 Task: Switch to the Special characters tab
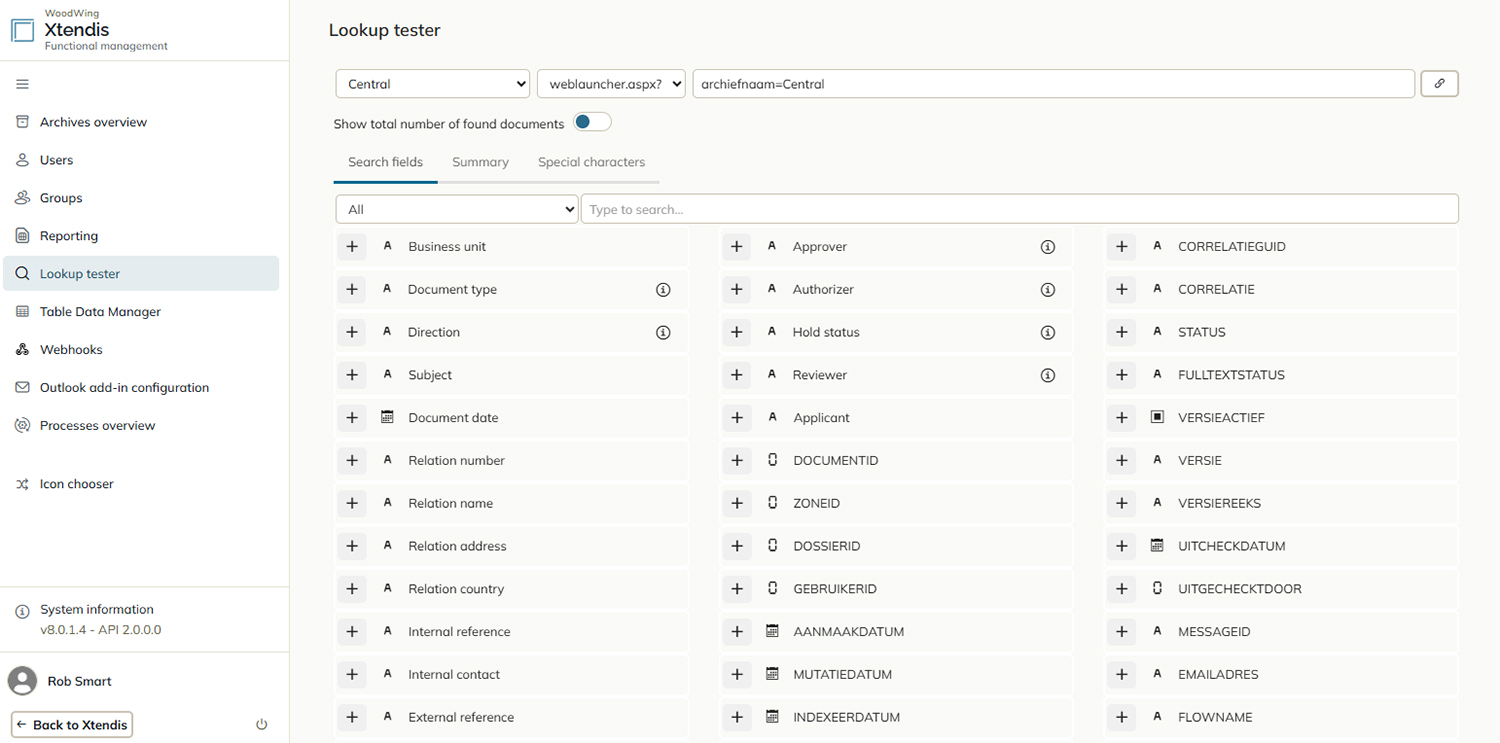[591, 162]
